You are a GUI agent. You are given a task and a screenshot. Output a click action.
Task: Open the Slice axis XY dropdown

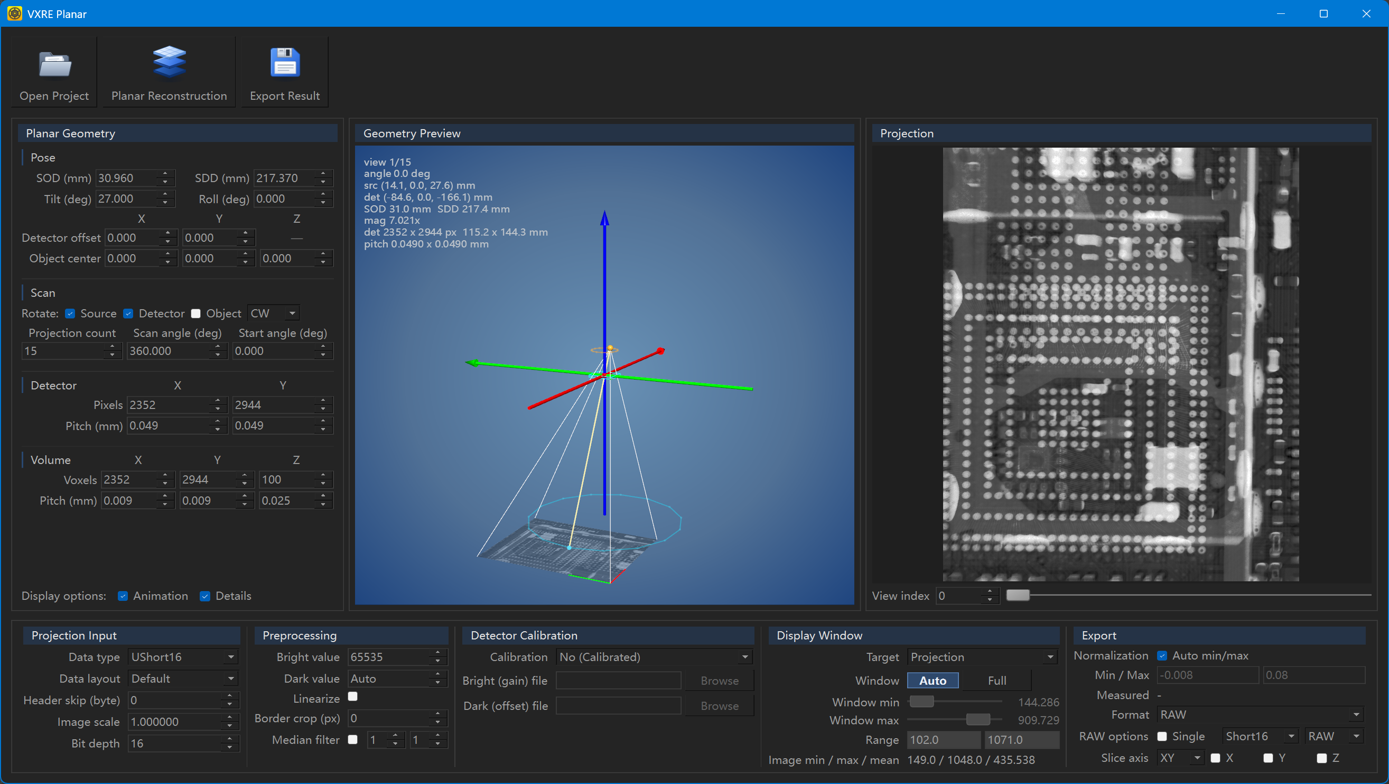1180,758
